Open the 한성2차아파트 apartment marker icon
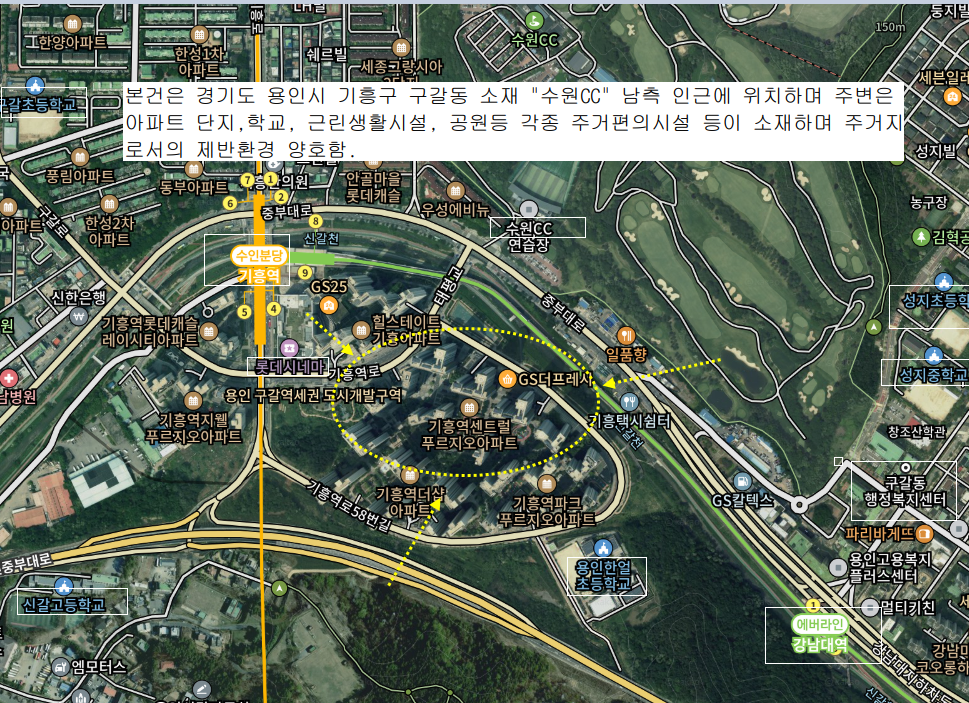The width and height of the screenshot is (969, 703). tap(109, 203)
